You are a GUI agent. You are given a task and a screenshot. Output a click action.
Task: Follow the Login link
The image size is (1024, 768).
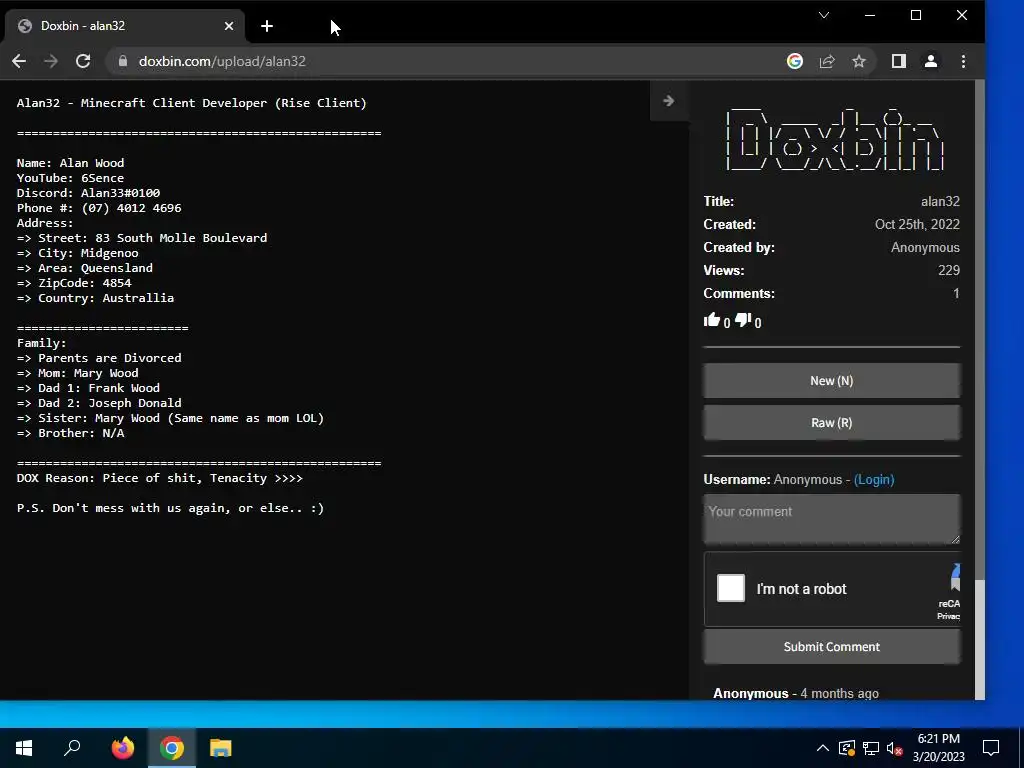(x=874, y=479)
